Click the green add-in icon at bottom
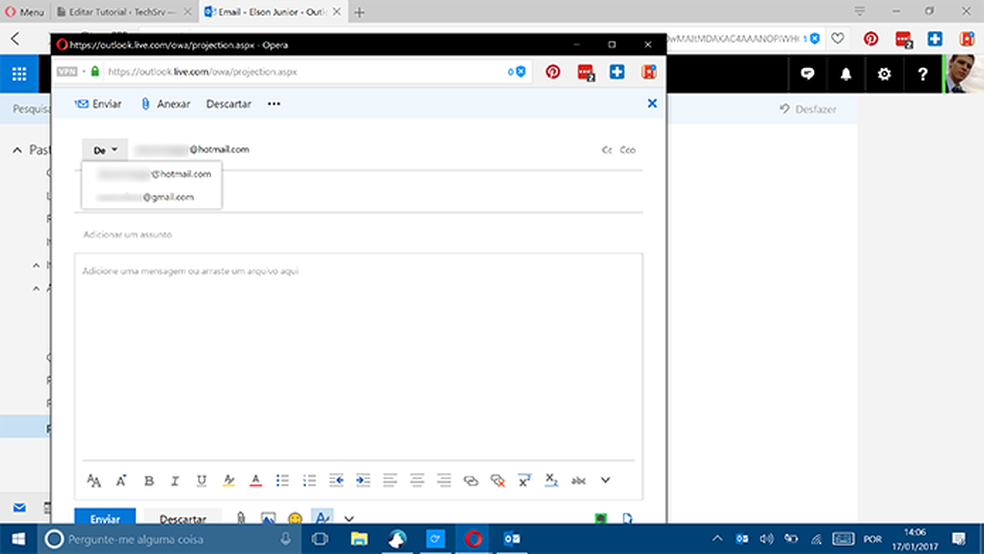 point(601,518)
